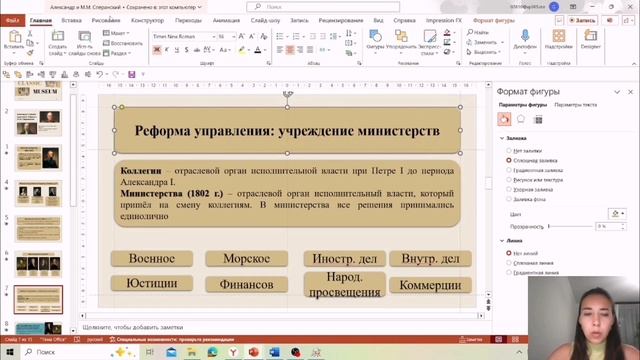Open the File (Файл) tab
640x360 pixels.
point(12,20)
